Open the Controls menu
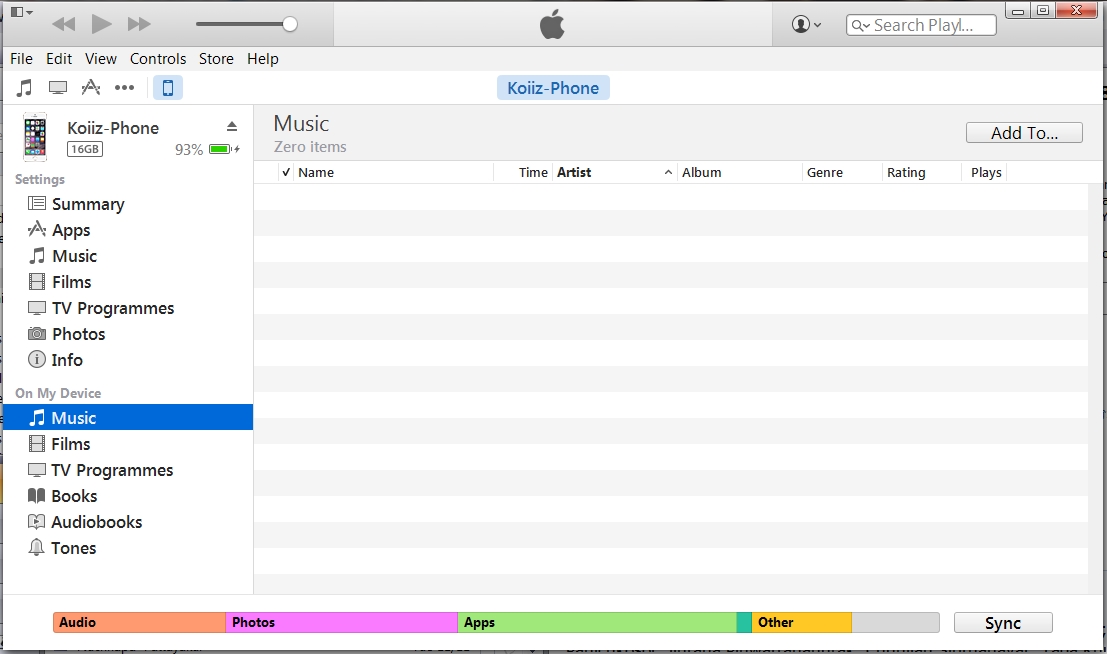Viewport: 1107px width, 654px height. 157,59
